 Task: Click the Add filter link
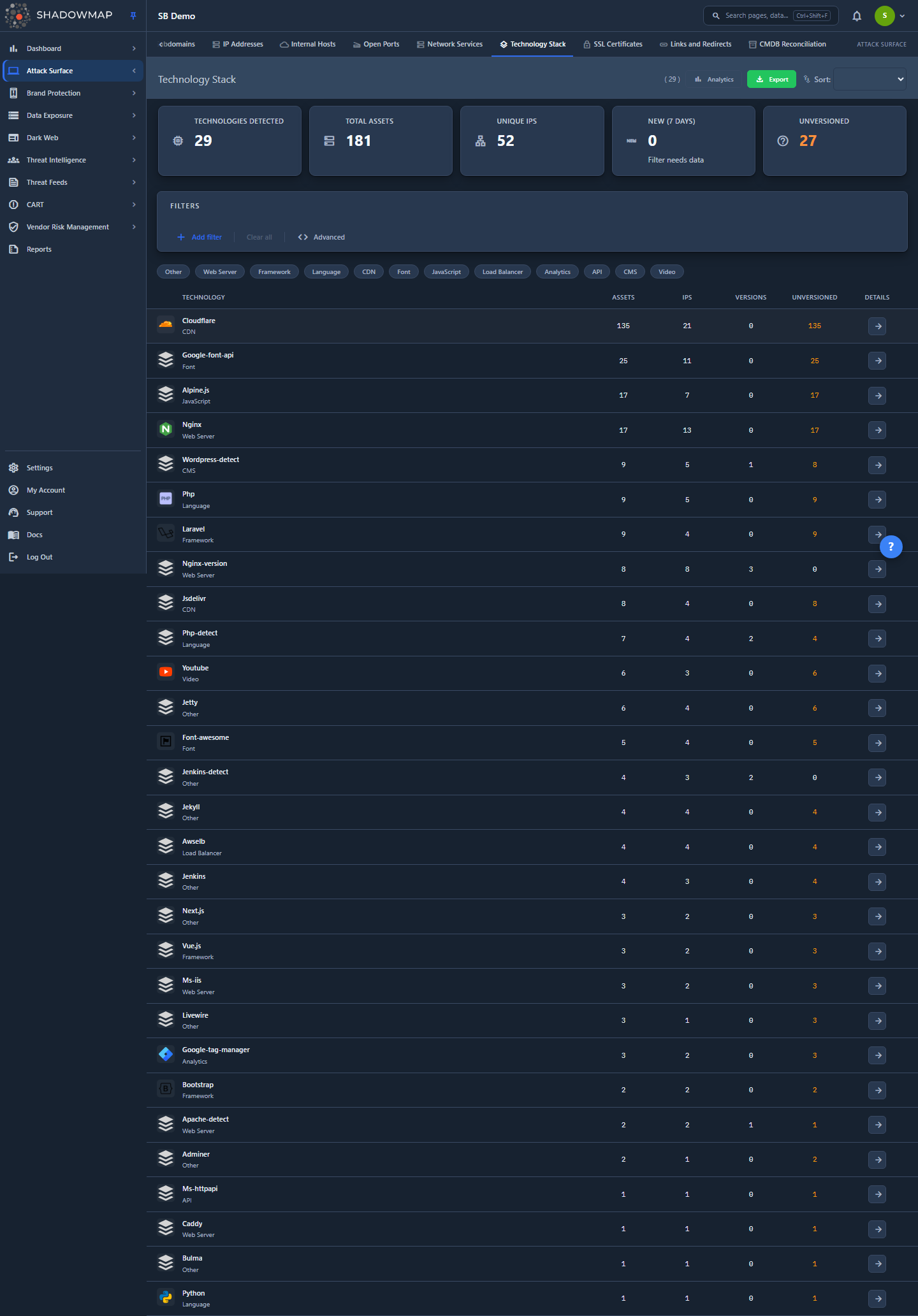click(200, 237)
